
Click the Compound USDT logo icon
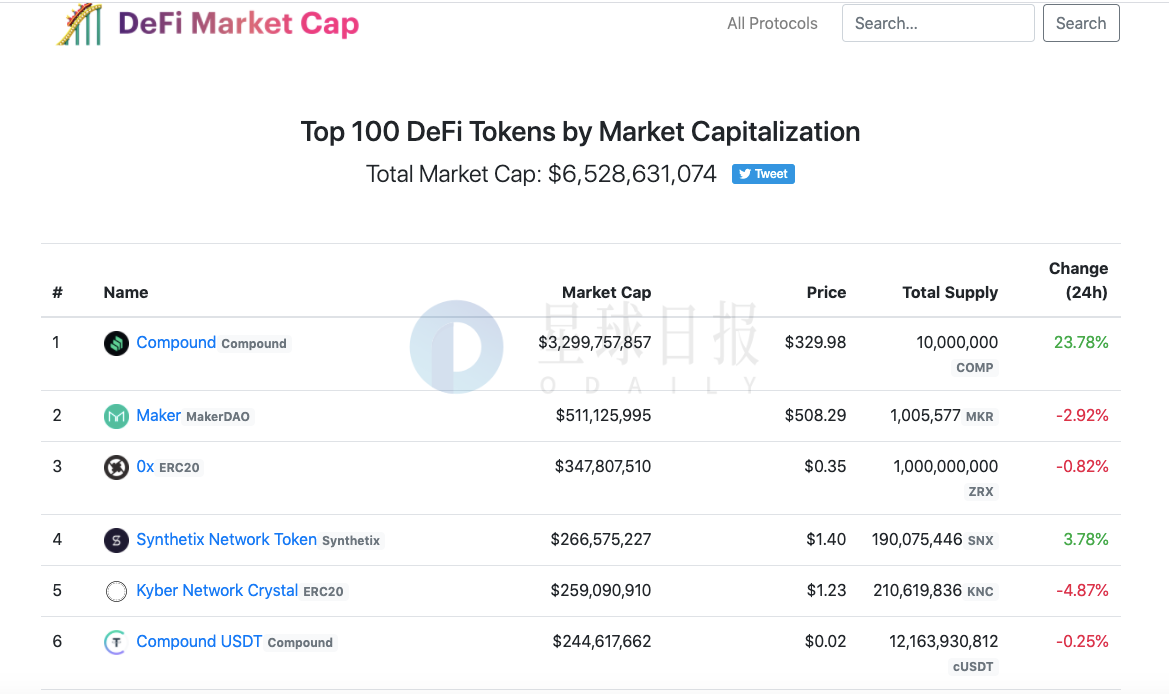pyautogui.click(x=116, y=642)
